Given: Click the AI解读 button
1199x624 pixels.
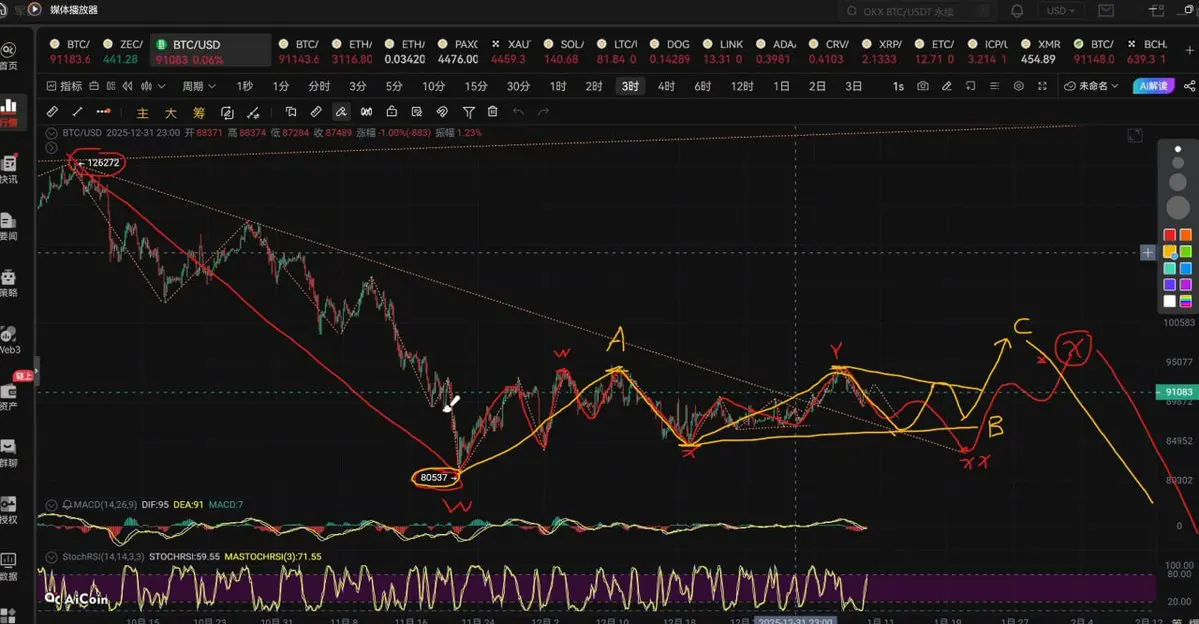Looking at the screenshot, I should 1153,86.
